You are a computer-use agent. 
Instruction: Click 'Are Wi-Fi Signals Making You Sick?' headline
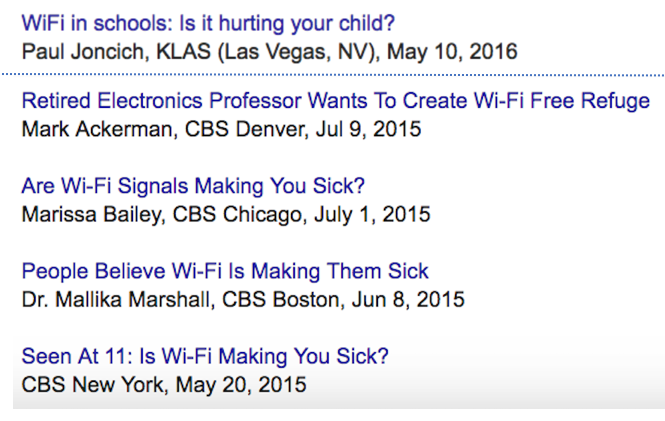[x=193, y=187]
